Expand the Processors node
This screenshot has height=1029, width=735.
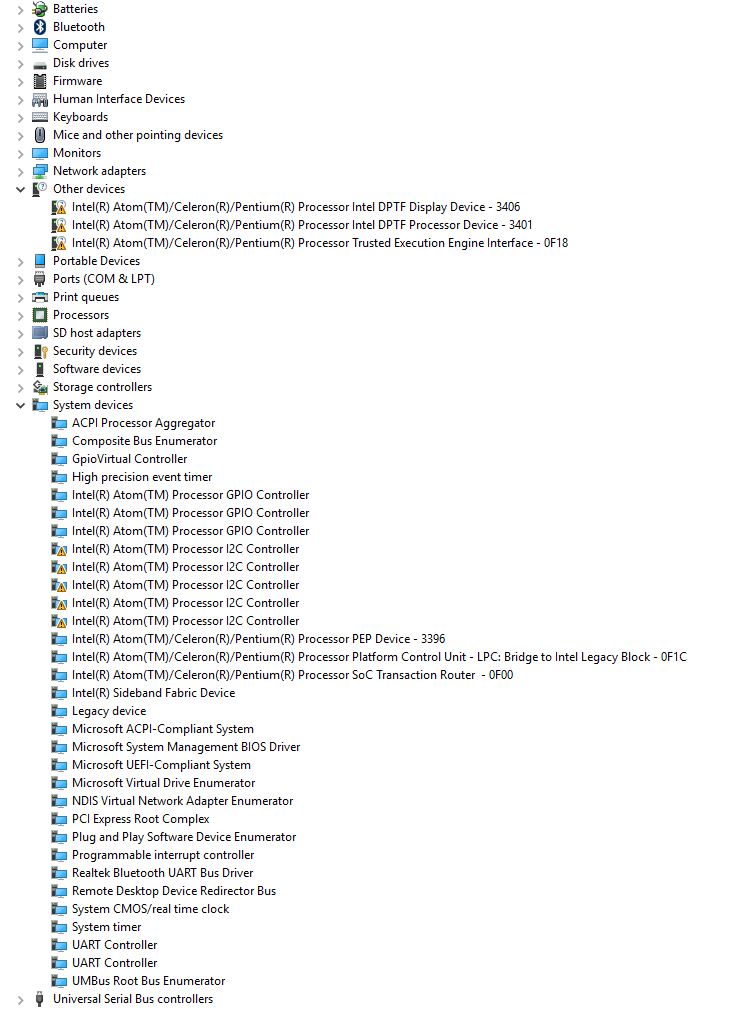20,316
